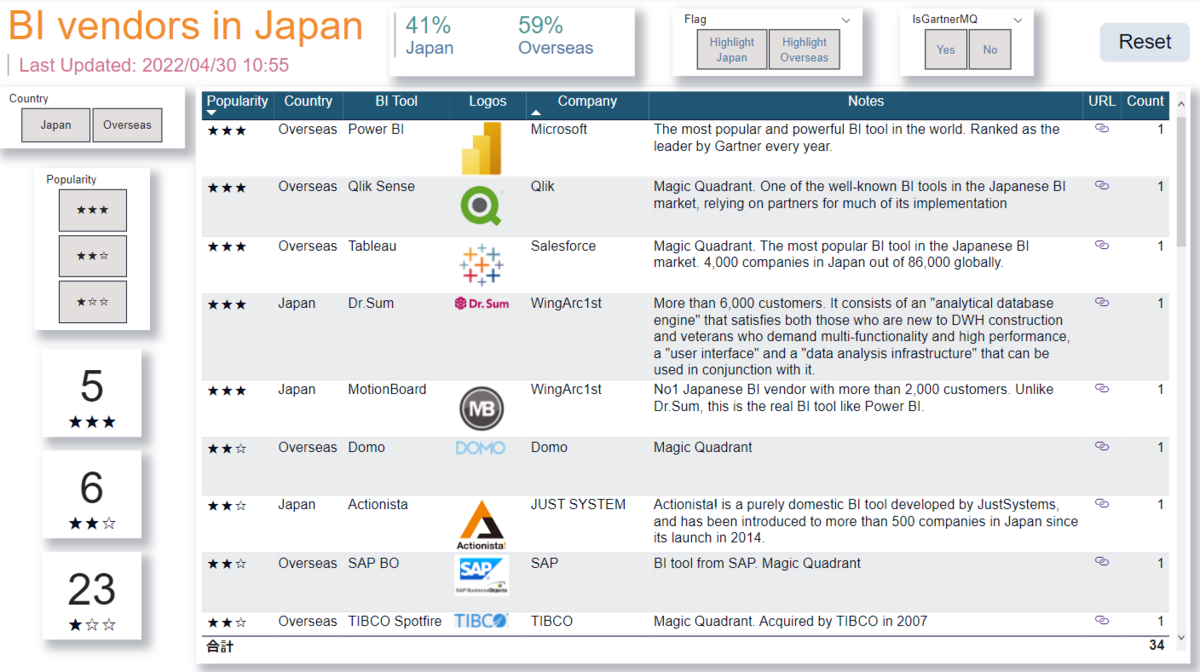Expand the Flag slicer dropdown chevron
The width and height of the screenshot is (1200, 672).
click(x=846, y=20)
